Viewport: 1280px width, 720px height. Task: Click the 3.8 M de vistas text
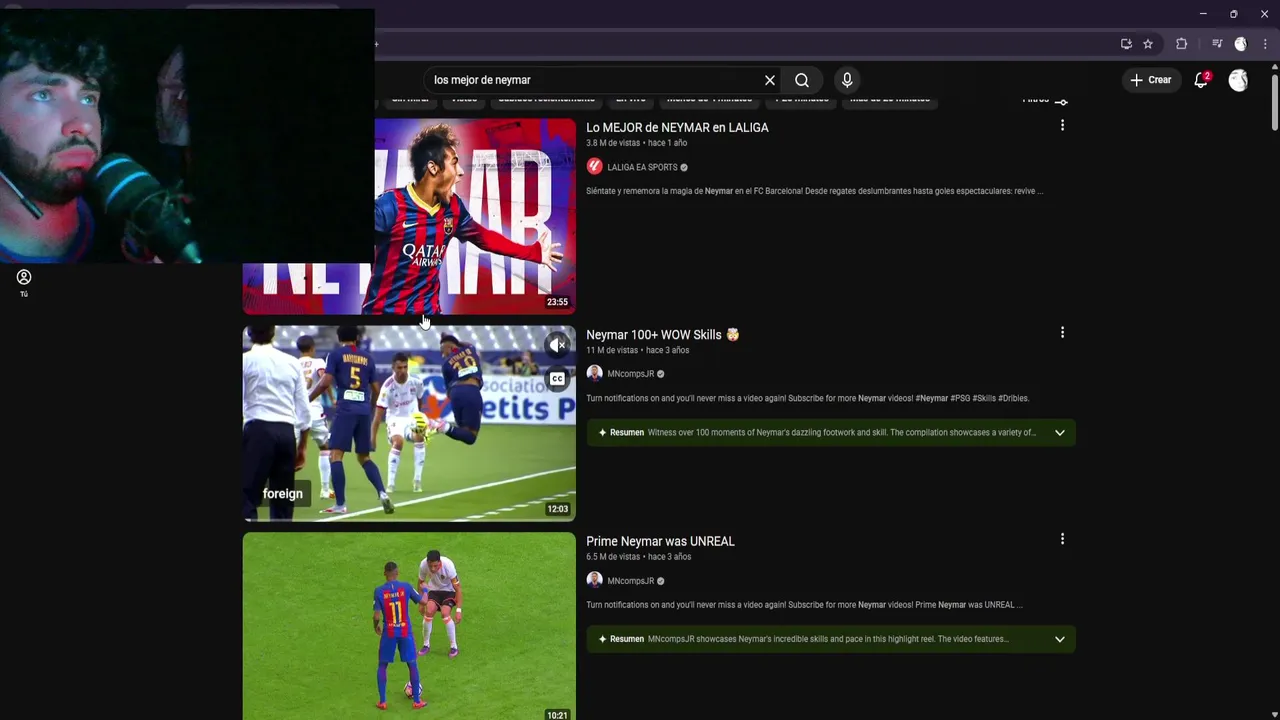coord(613,143)
